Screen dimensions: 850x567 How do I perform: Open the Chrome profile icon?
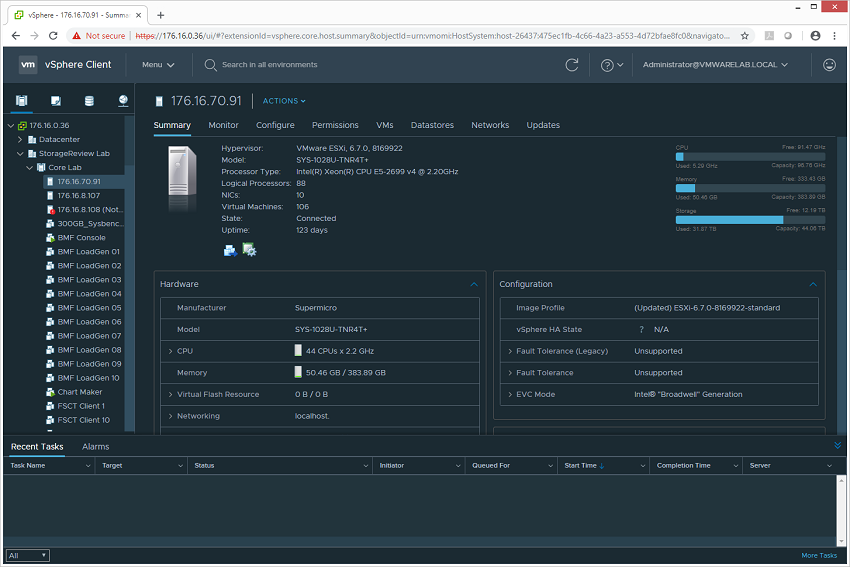(x=815, y=36)
